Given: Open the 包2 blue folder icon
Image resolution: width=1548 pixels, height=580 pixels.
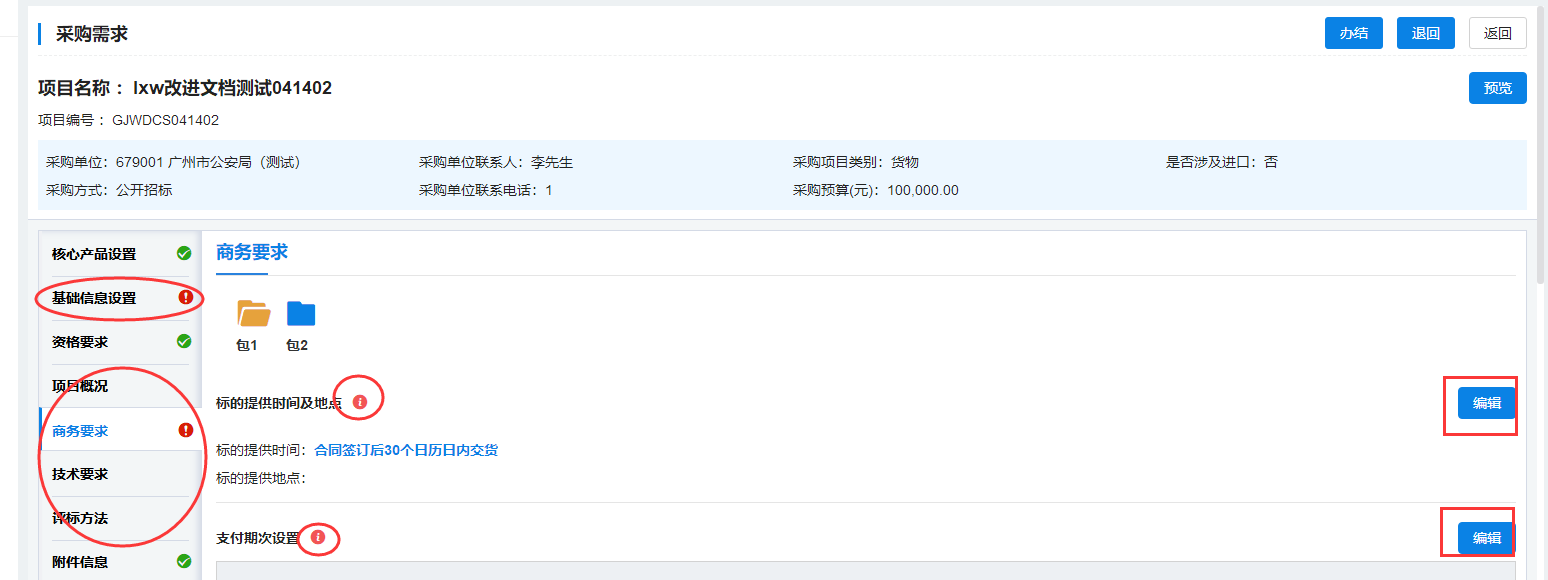Looking at the screenshot, I should point(300,314).
